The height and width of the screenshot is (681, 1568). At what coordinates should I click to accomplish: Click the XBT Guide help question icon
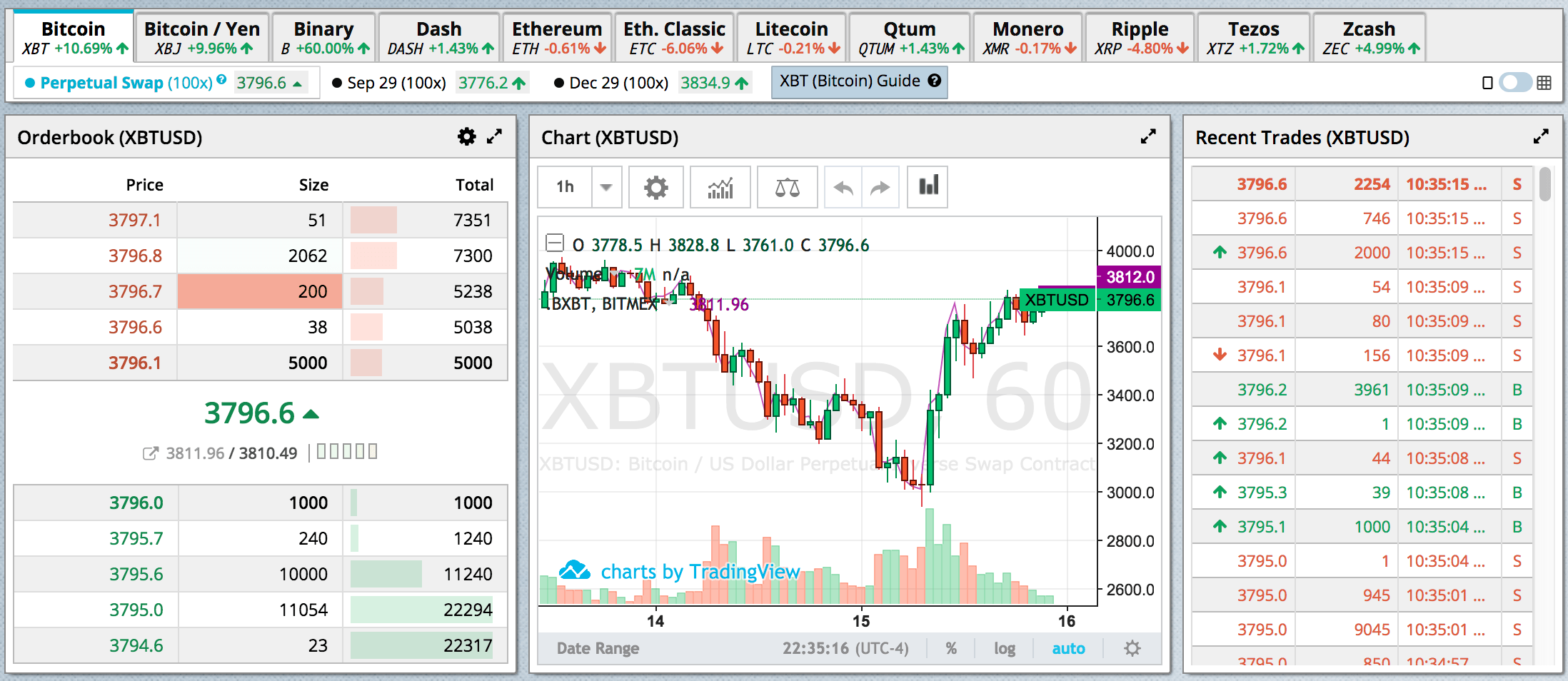tap(934, 81)
